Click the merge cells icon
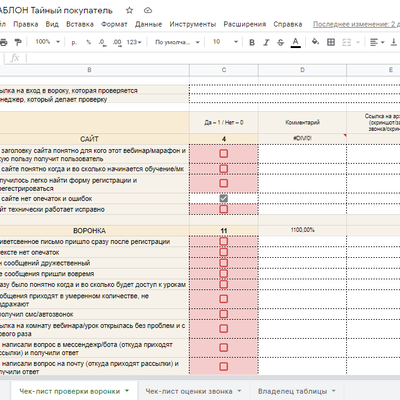The height and width of the screenshot is (400, 400). pyautogui.click(x=347, y=42)
